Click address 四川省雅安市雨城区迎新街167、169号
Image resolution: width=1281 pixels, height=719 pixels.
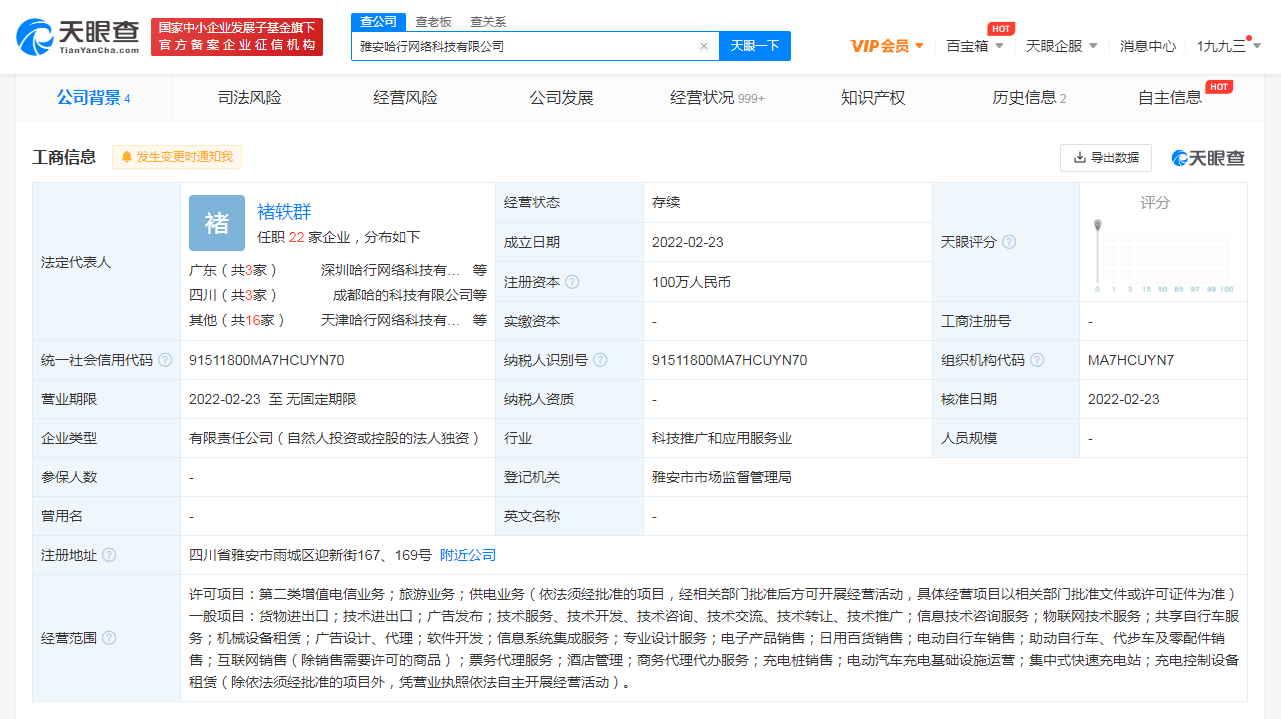click(x=310, y=555)
